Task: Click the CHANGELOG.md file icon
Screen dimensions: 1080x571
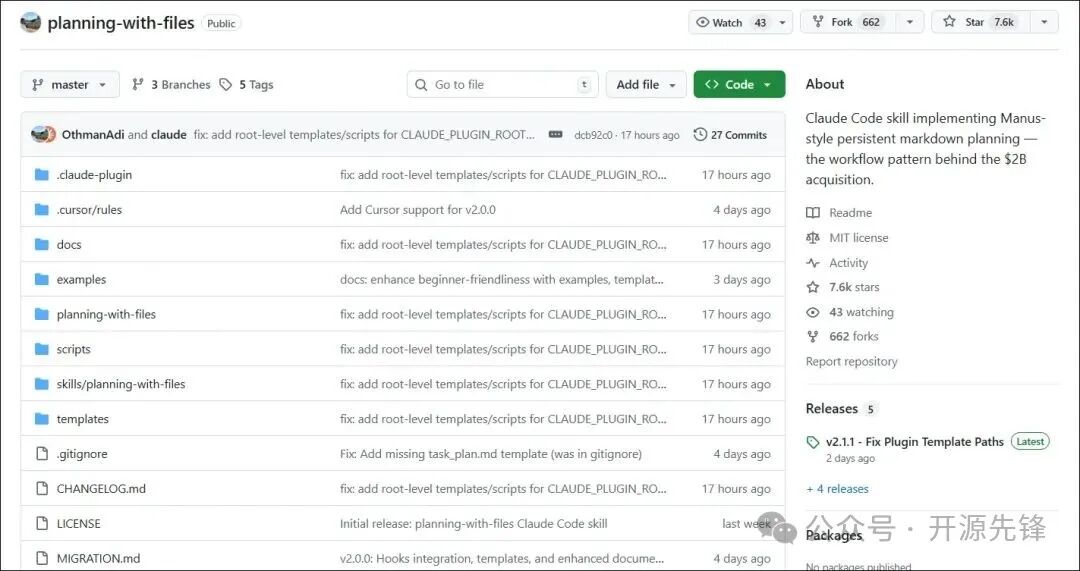Action: tap(42, 488)
